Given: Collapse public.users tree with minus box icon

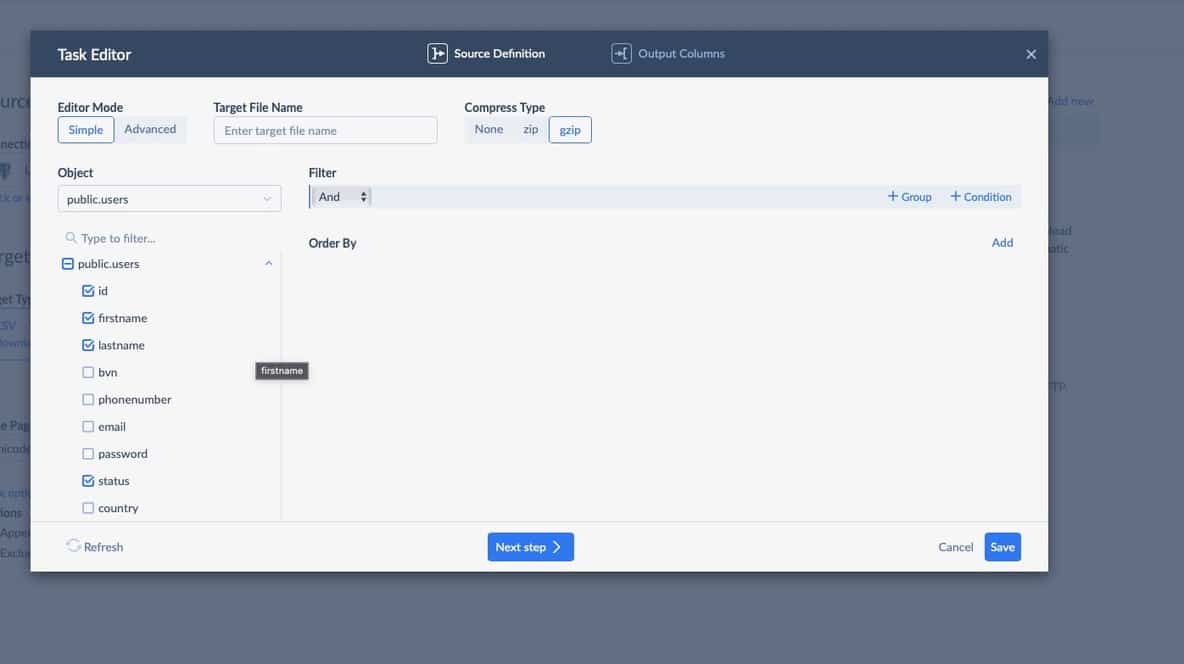Looking at the screenshot, I should [68, 264].
